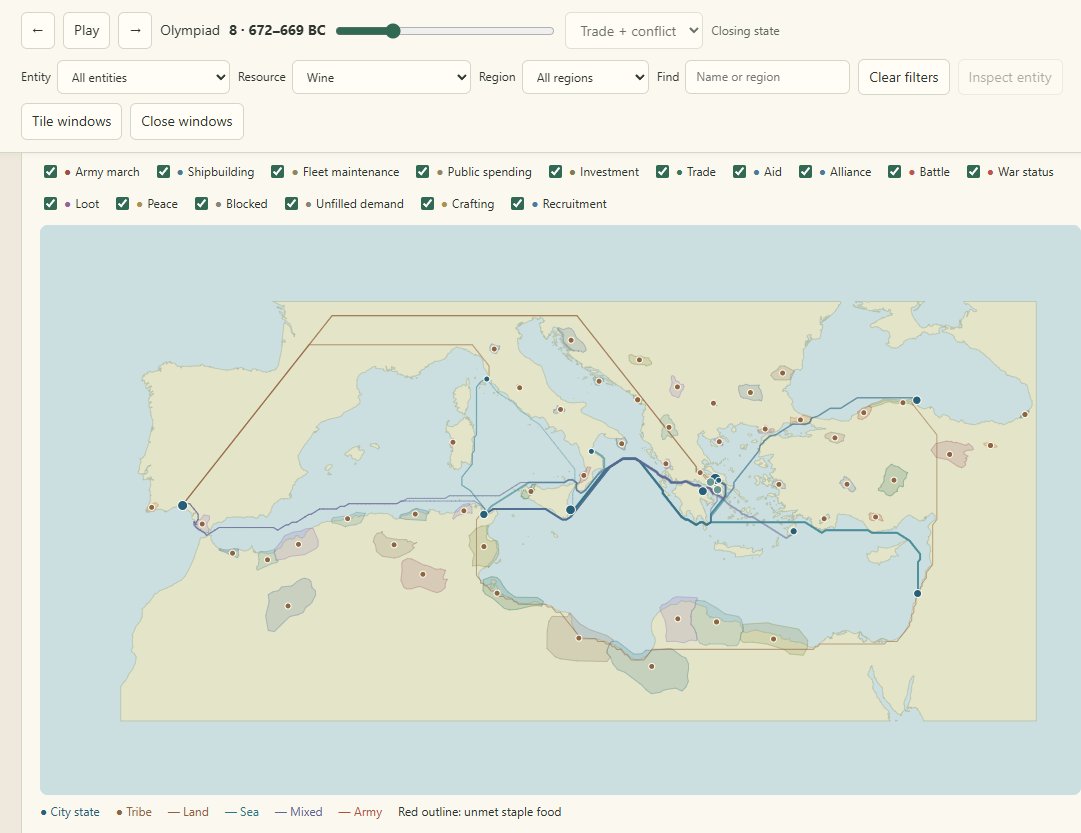Viewport: 1081px width, 833px height.
Task: Select the city state marker on Black Sea coast
Action: coord(917,400)
